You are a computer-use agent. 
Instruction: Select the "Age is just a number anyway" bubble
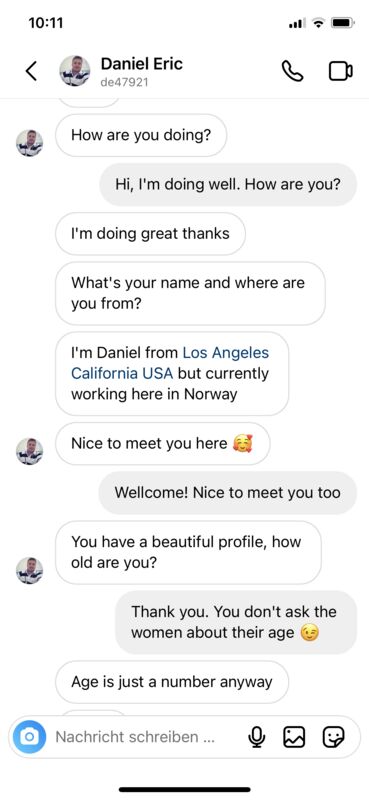point(171,682)
